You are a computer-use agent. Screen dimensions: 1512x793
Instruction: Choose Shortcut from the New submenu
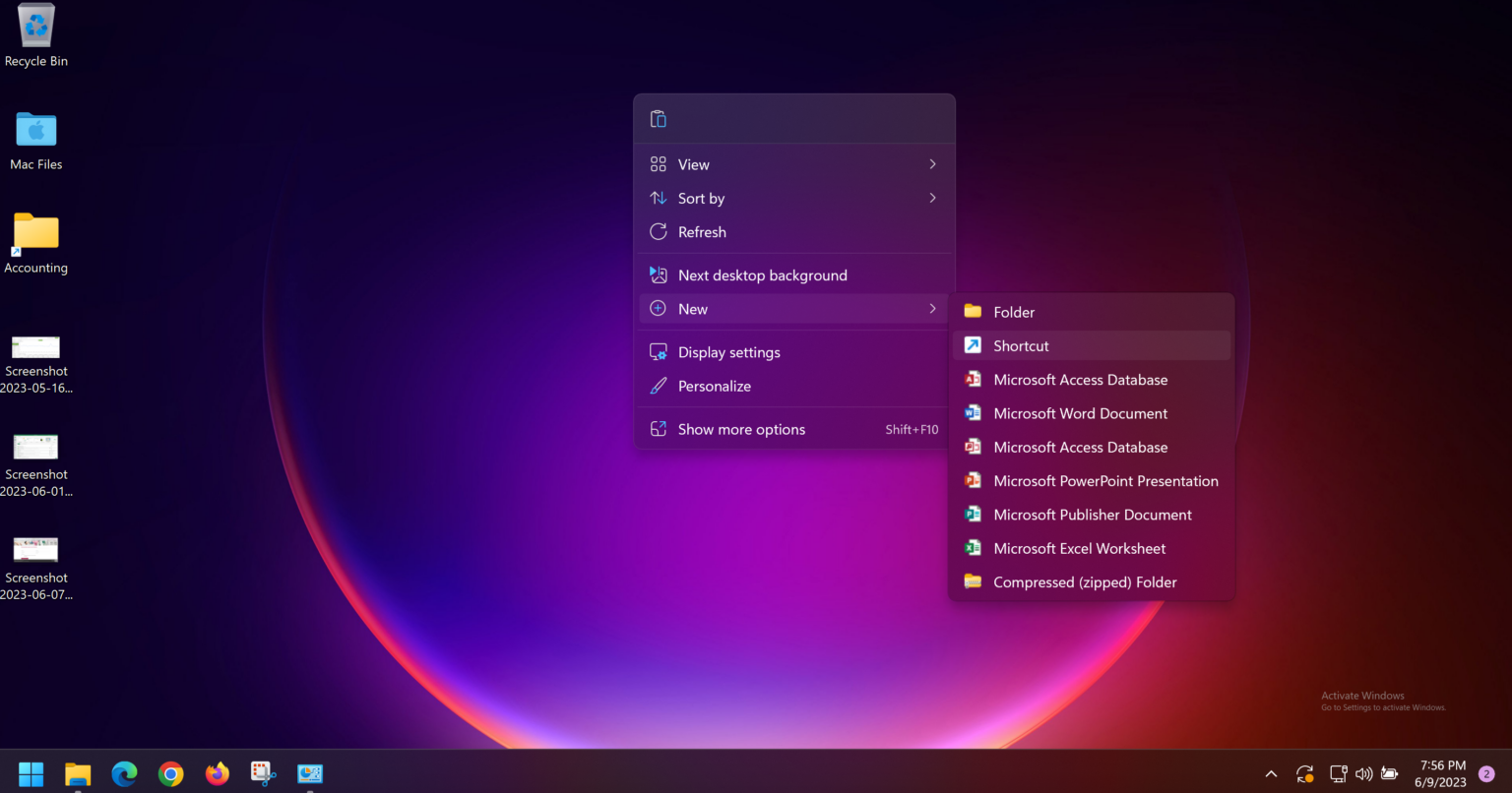[1021, 345]
